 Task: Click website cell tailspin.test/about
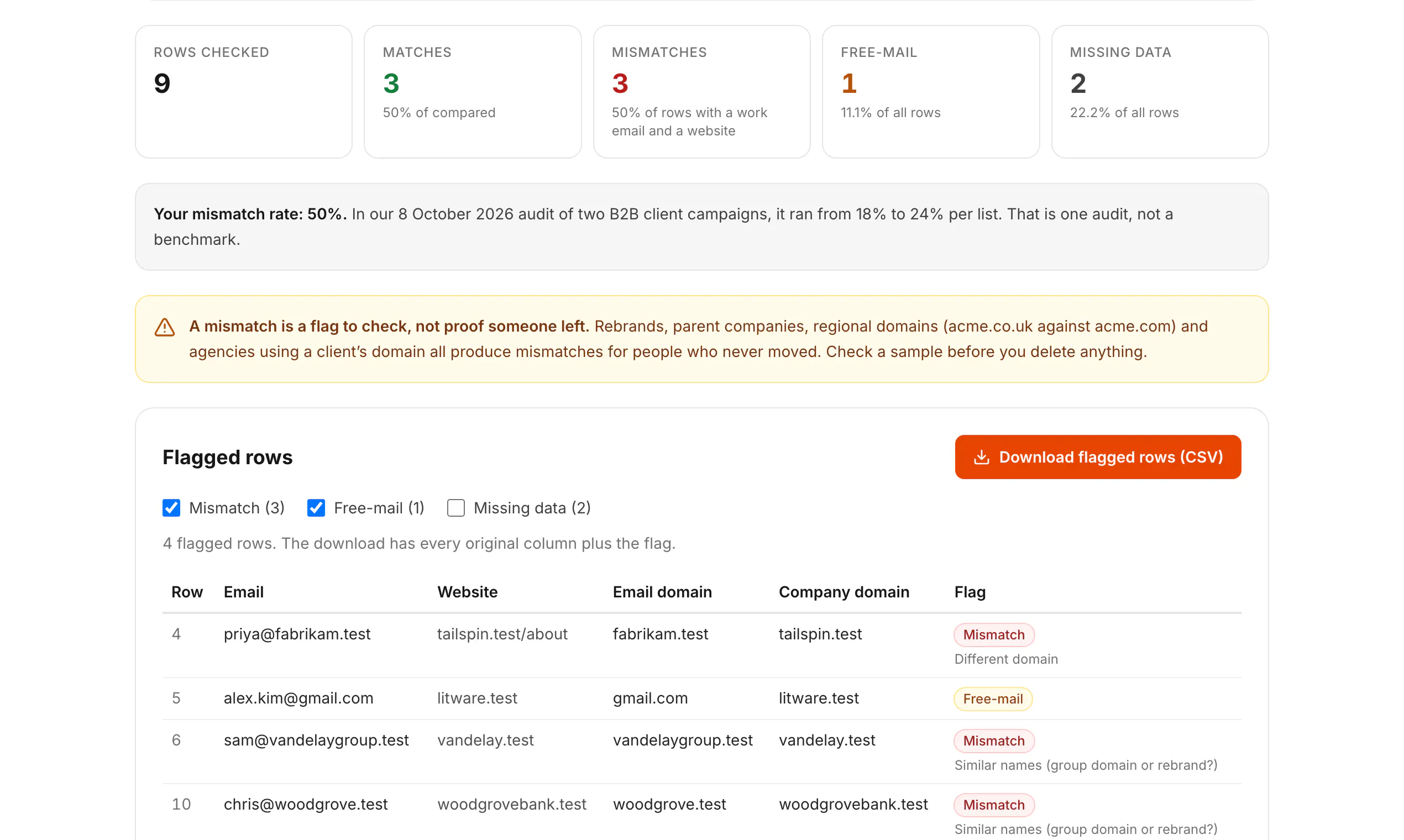[x=502, y=634]
